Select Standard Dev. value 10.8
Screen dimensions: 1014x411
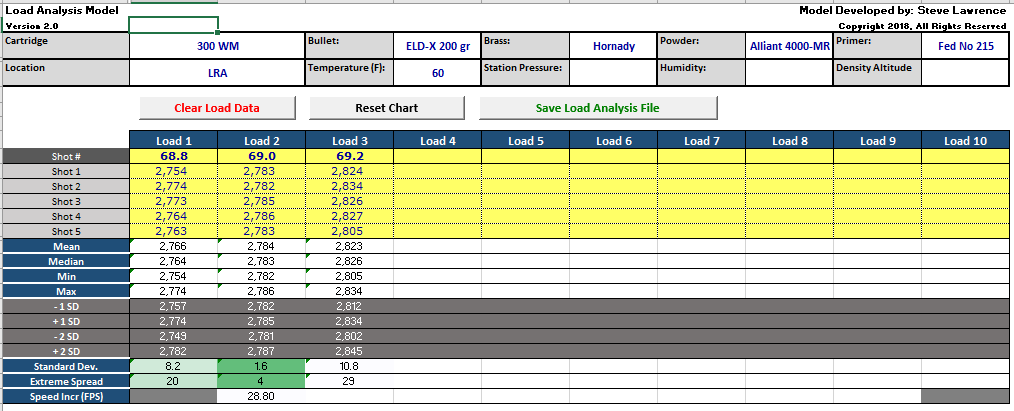click(x=350, y=366)
